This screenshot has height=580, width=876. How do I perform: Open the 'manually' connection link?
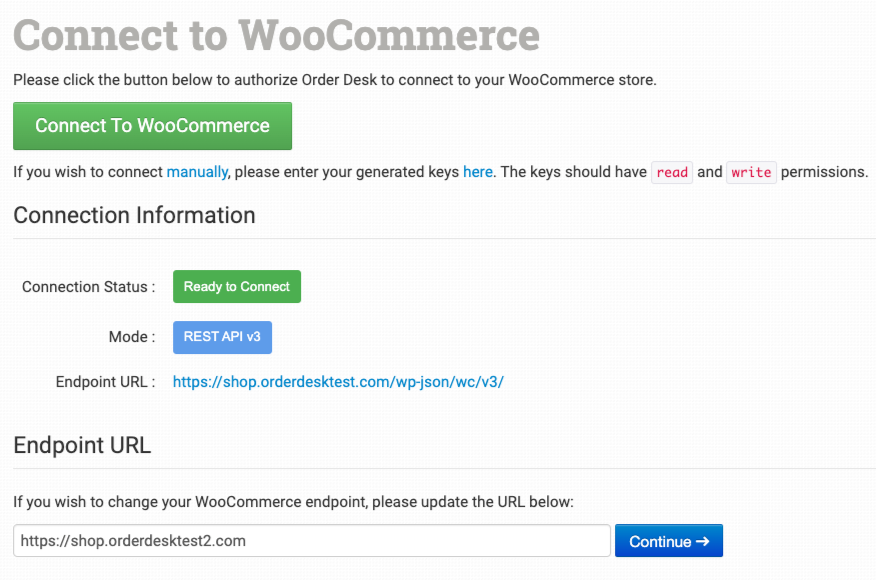tap(197, 172)
